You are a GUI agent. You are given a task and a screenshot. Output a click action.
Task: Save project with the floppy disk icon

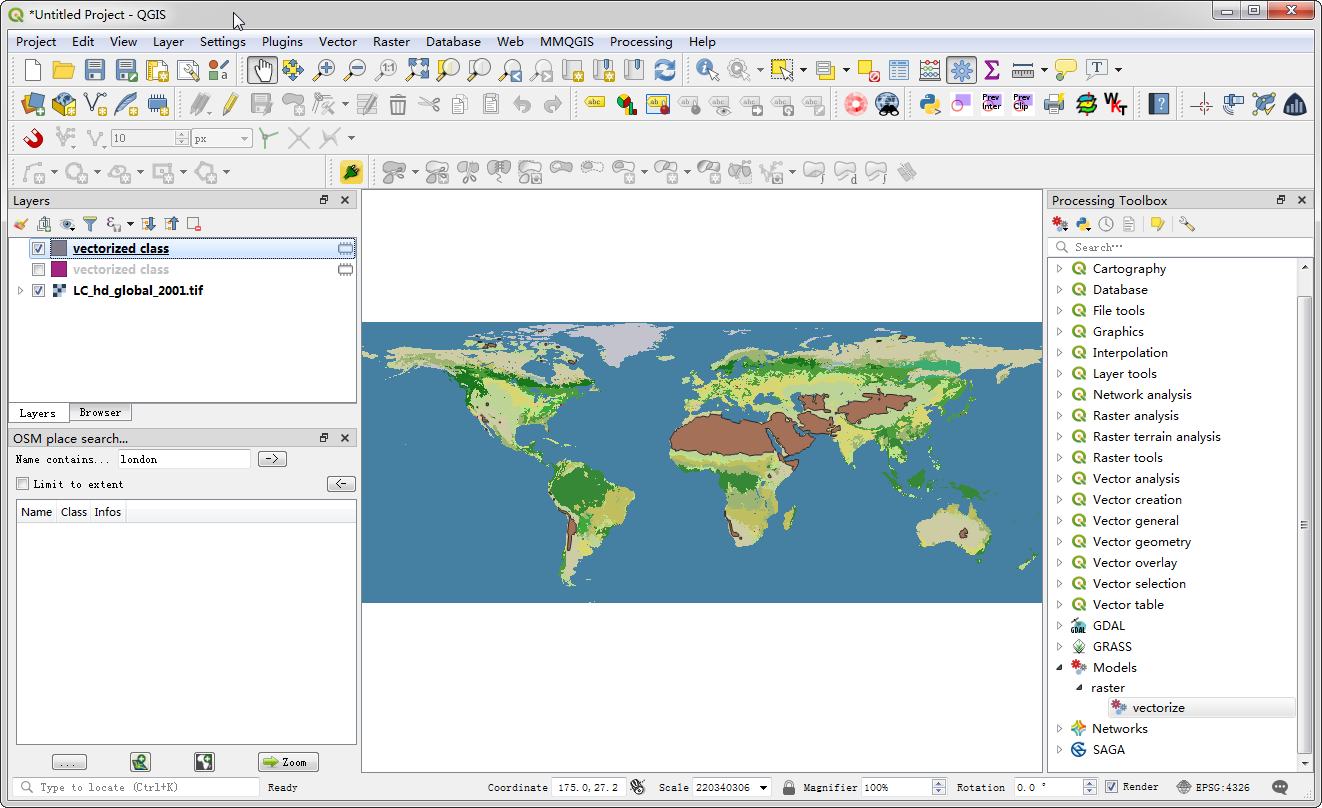point(95,70)
